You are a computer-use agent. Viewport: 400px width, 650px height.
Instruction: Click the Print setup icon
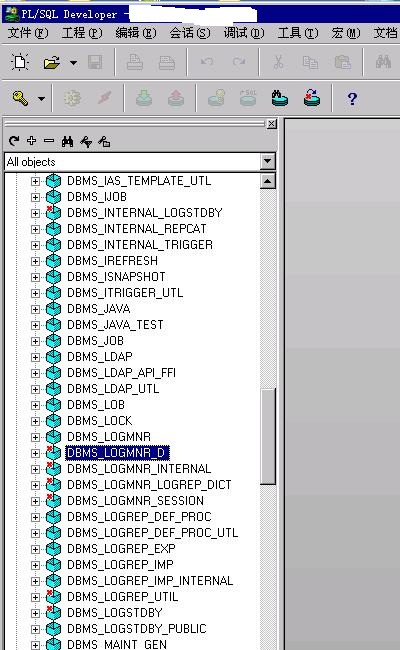point(167,63)
